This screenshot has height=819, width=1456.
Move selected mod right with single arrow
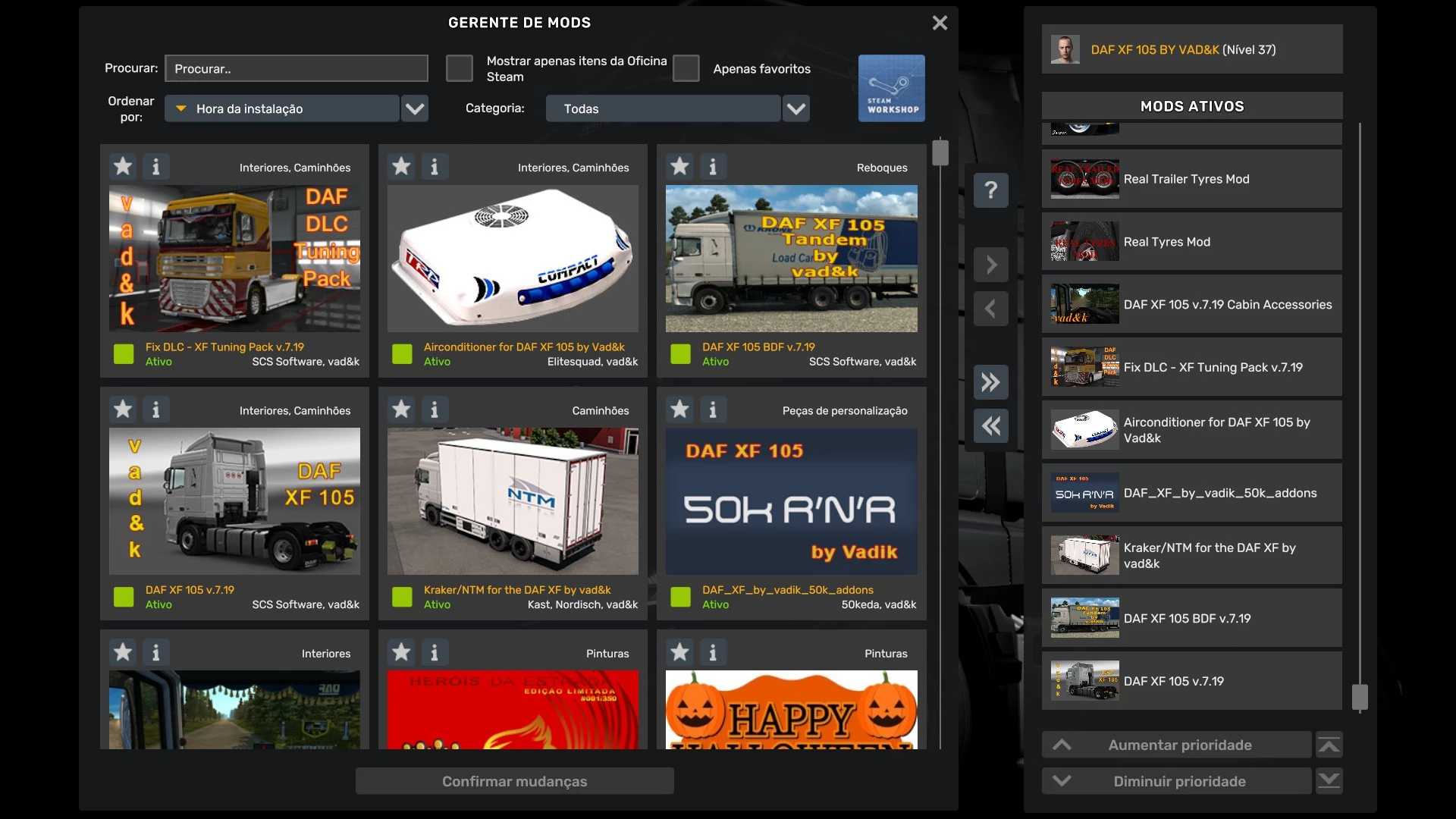coord(990,265)
